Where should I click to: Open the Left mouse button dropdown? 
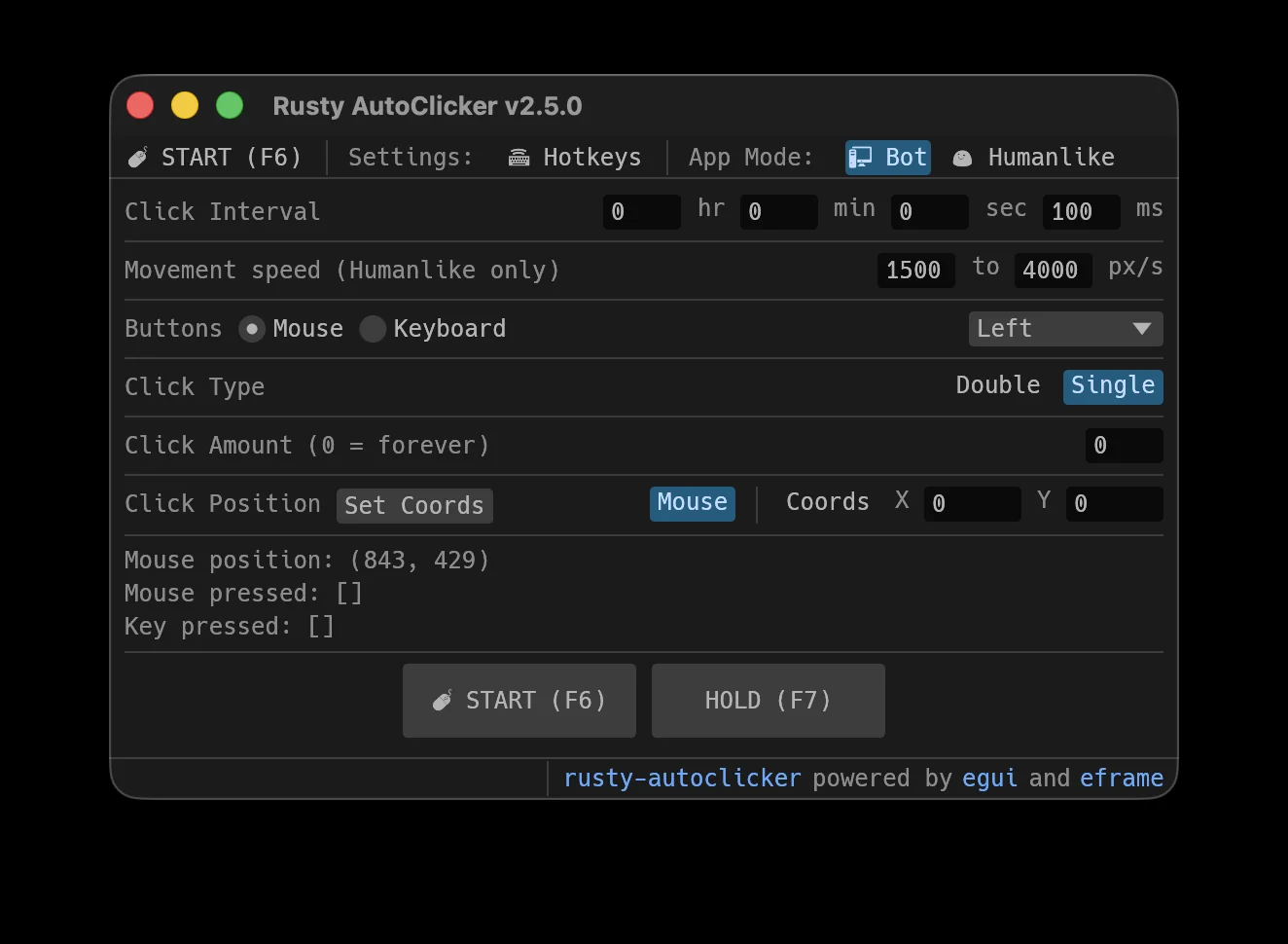tap(1065, 329)
